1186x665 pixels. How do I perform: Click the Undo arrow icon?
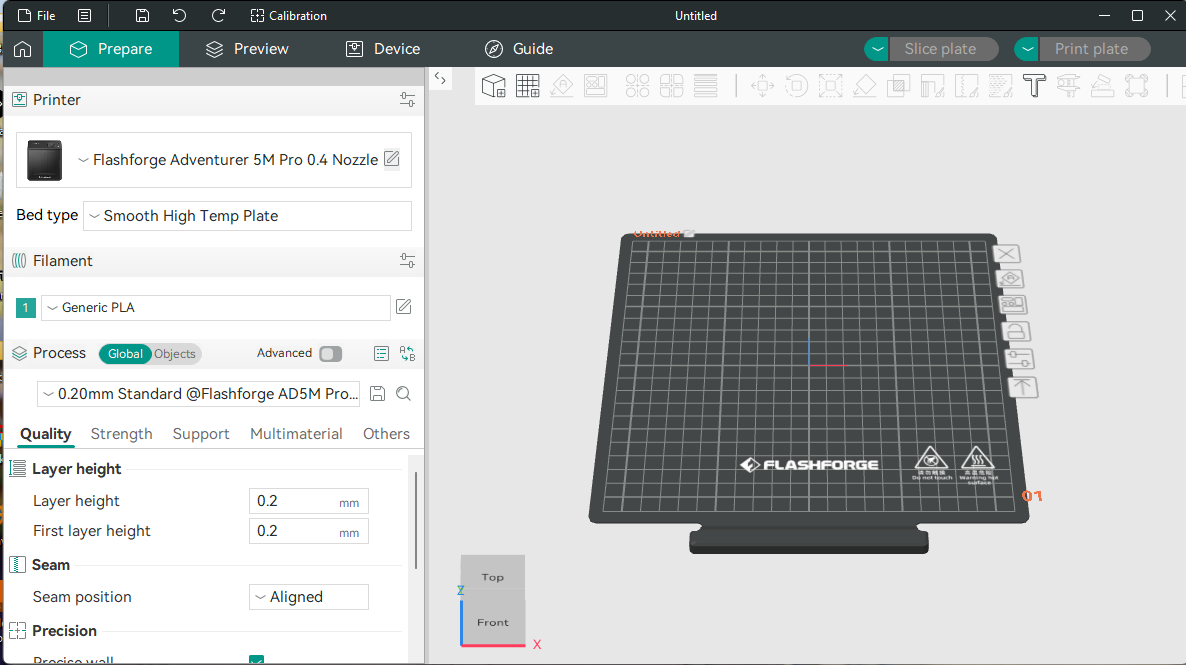pos(179,15)
